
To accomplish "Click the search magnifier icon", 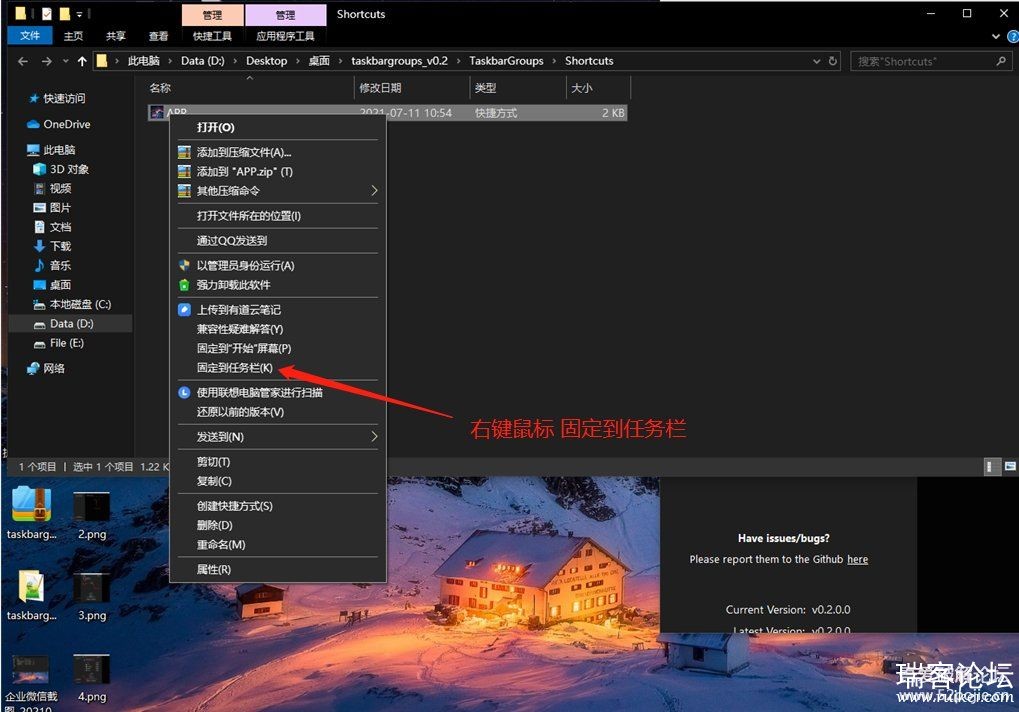I will (1001, 61).
